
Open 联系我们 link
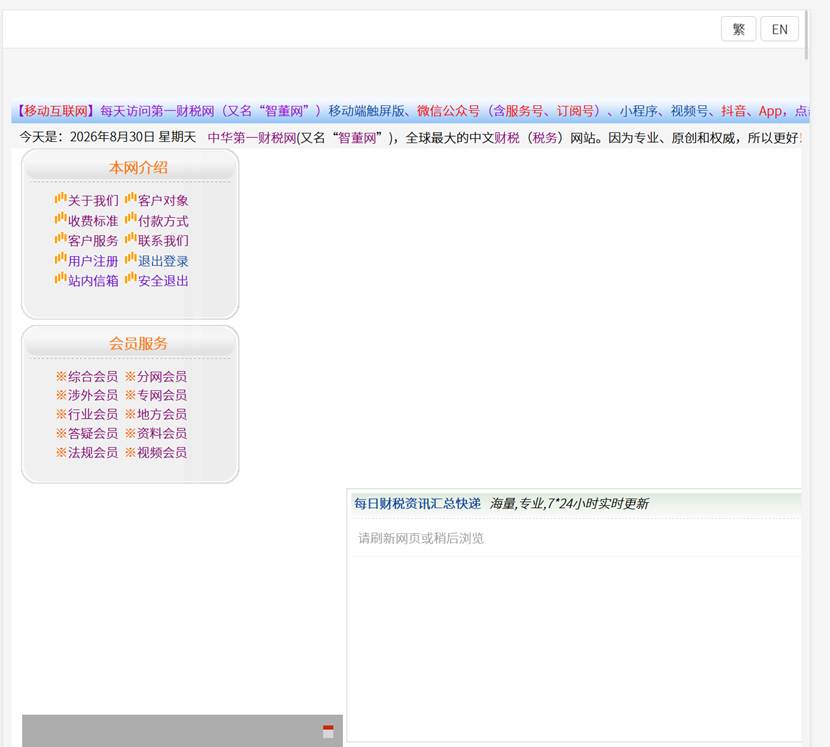point(163,241)
